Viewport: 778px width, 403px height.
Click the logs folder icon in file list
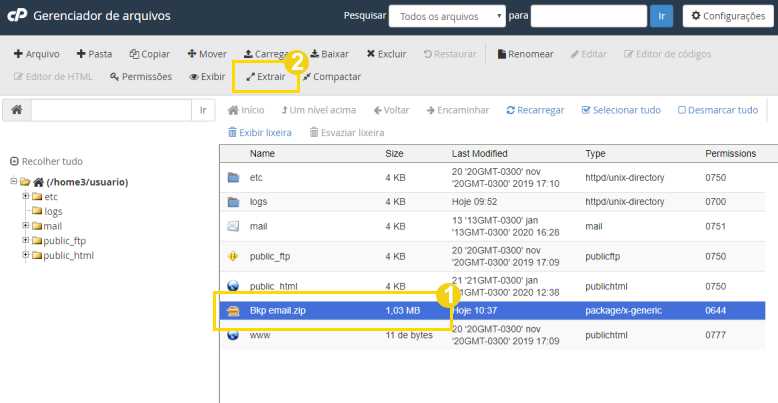click(x=233, y=202)
